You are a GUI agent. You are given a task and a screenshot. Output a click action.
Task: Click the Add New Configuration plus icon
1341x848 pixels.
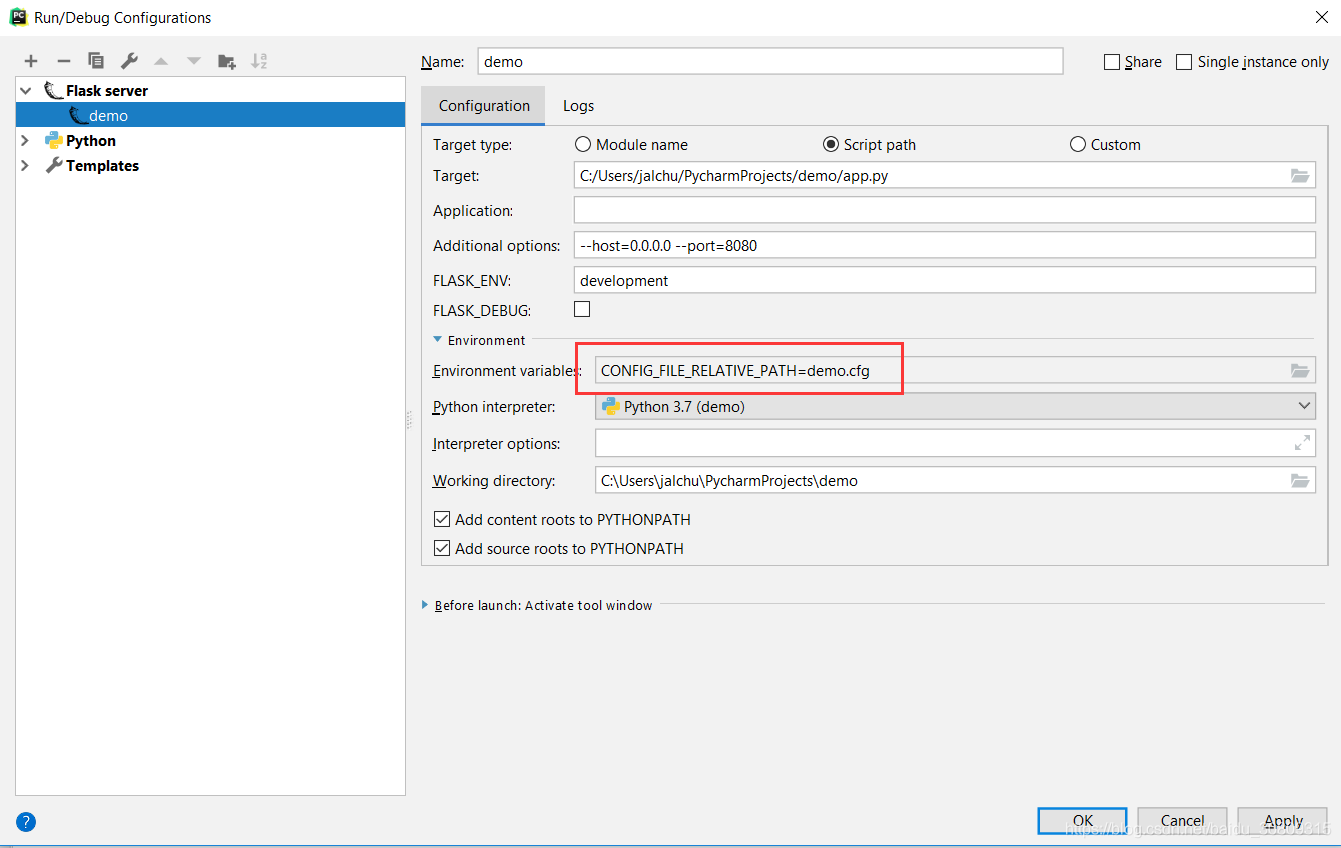coord(31,61)
